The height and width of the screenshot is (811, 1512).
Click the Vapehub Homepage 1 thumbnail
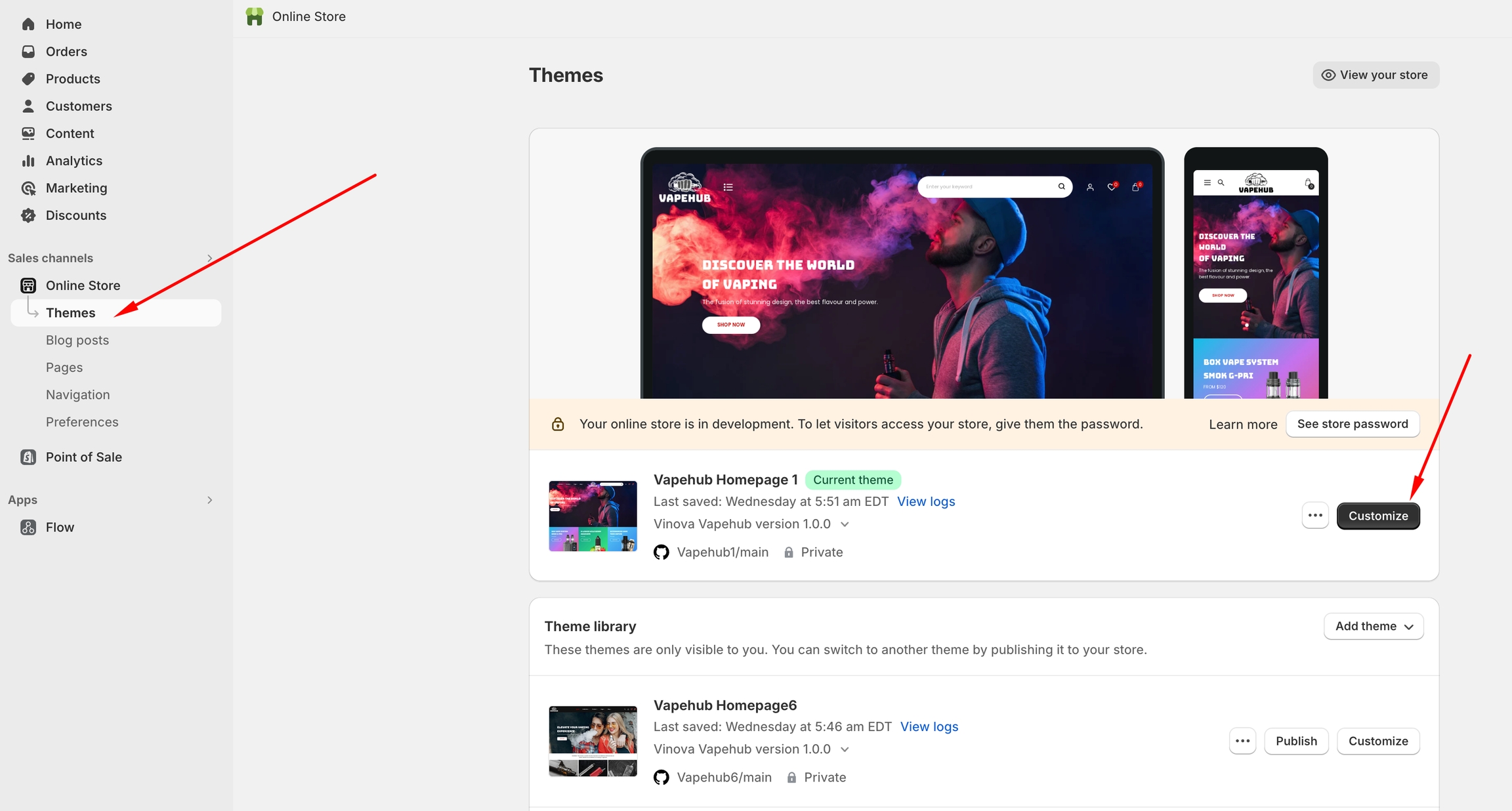pos(593,516)
